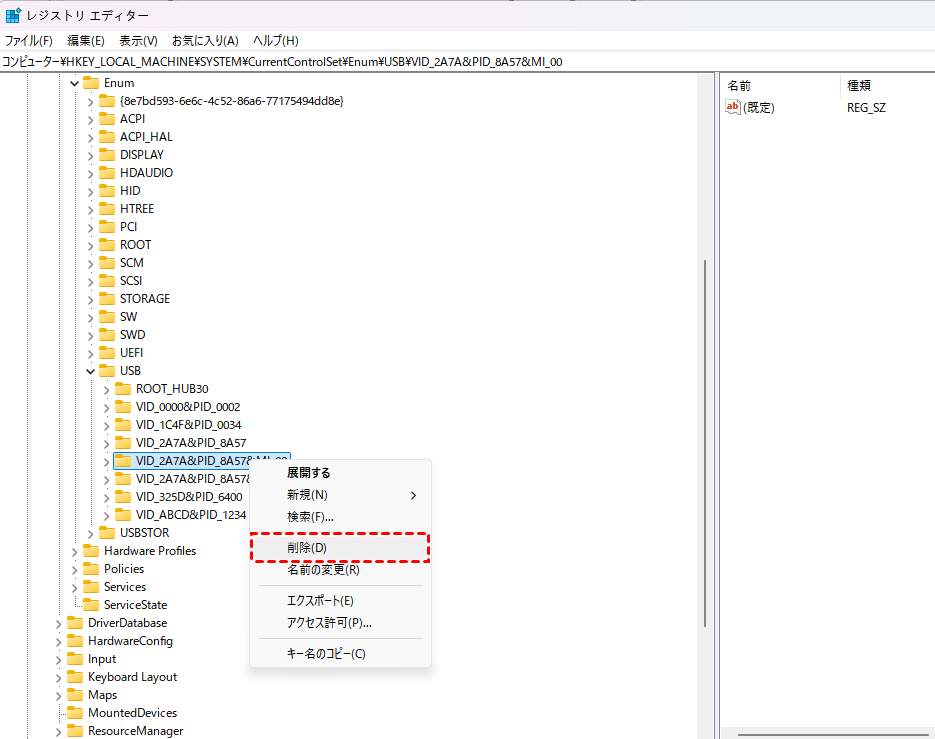Screen dimensions: 935x739
Task: Expand the 新規(N) submenu arrow
Action: [413, 495]
